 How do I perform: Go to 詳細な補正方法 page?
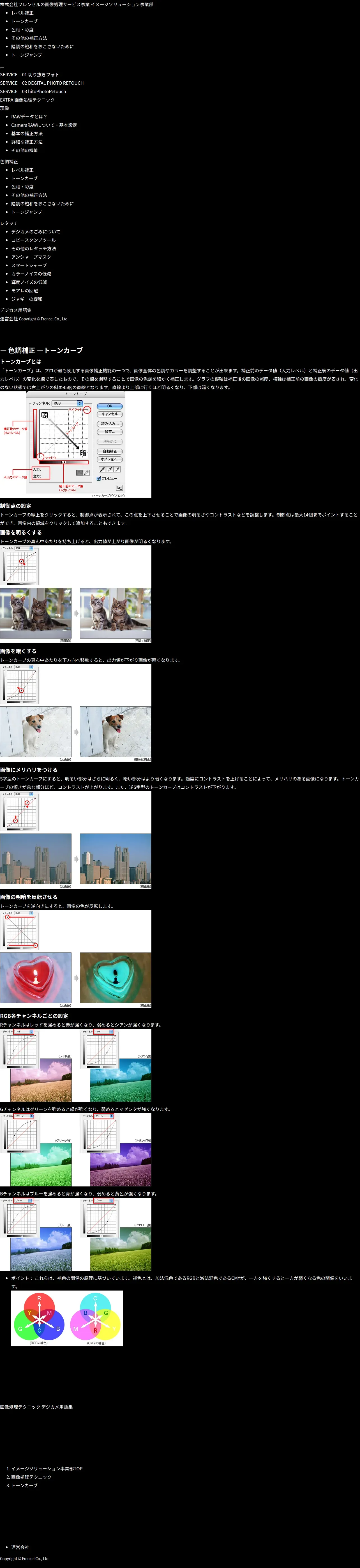click(27, 143)
